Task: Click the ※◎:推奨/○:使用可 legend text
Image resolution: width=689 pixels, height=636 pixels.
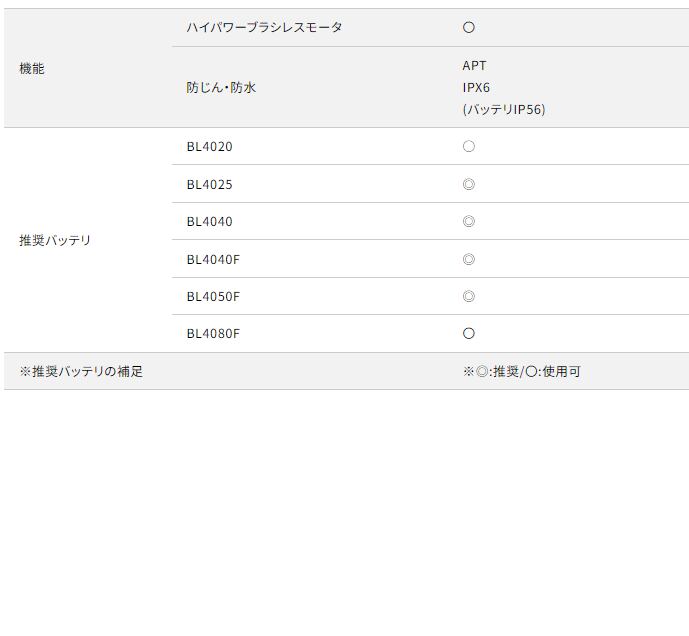Action: tap(521, 372)
